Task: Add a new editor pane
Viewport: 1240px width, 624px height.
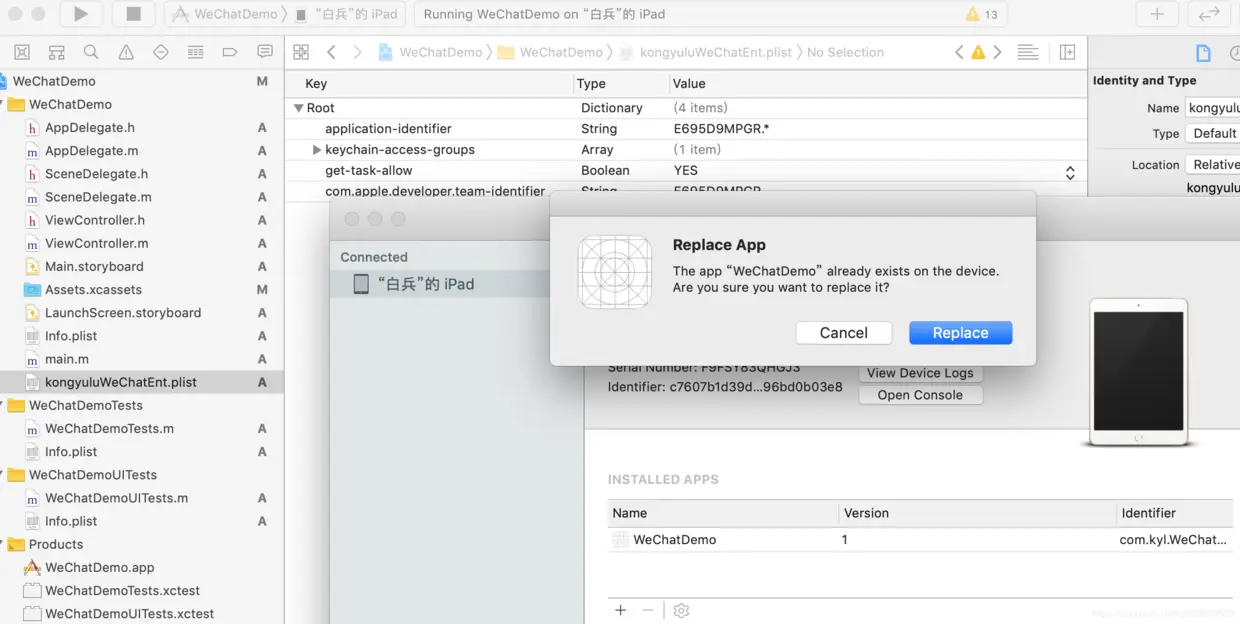Action: pyautogui.click(x=1067, y=52)
